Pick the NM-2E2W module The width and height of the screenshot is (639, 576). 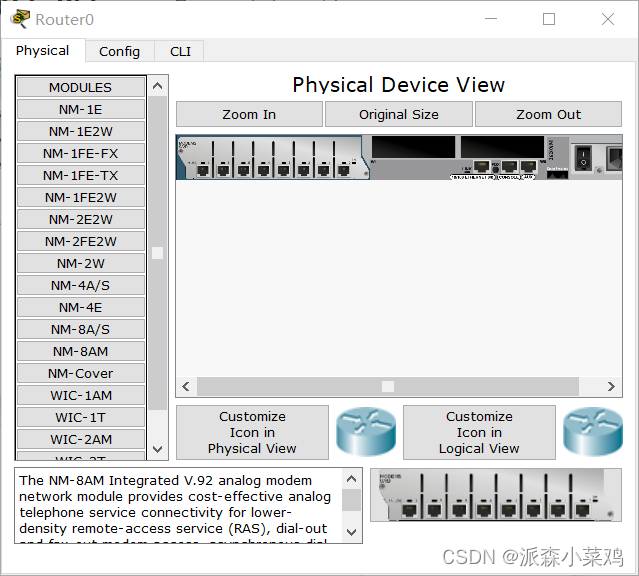81,219
